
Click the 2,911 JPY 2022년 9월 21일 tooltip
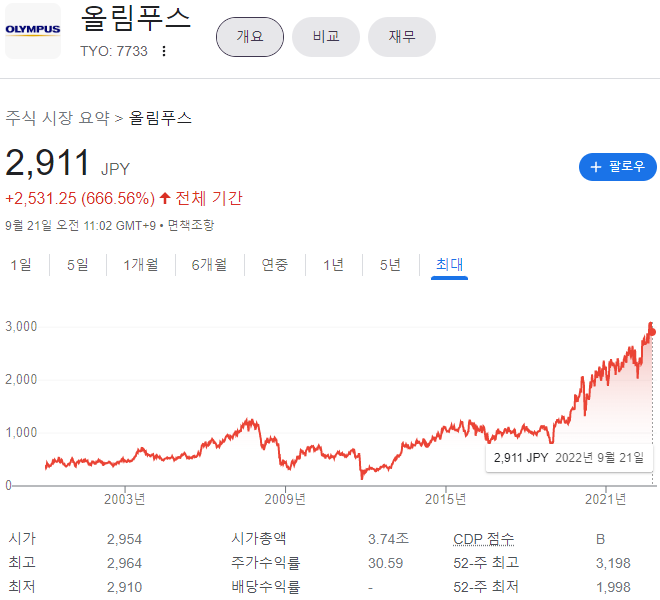[569, 458]
